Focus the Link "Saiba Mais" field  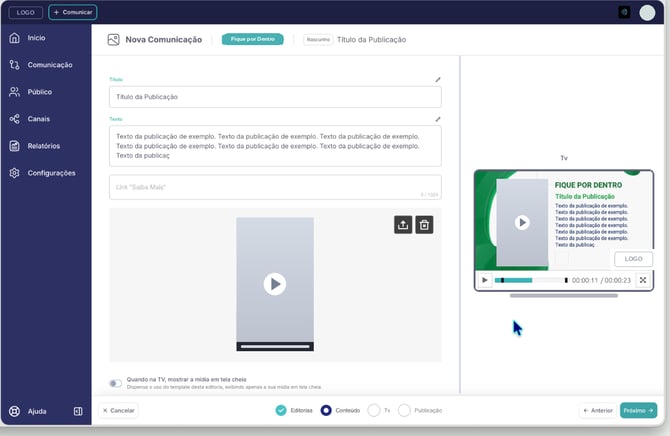tap(275, 187)
